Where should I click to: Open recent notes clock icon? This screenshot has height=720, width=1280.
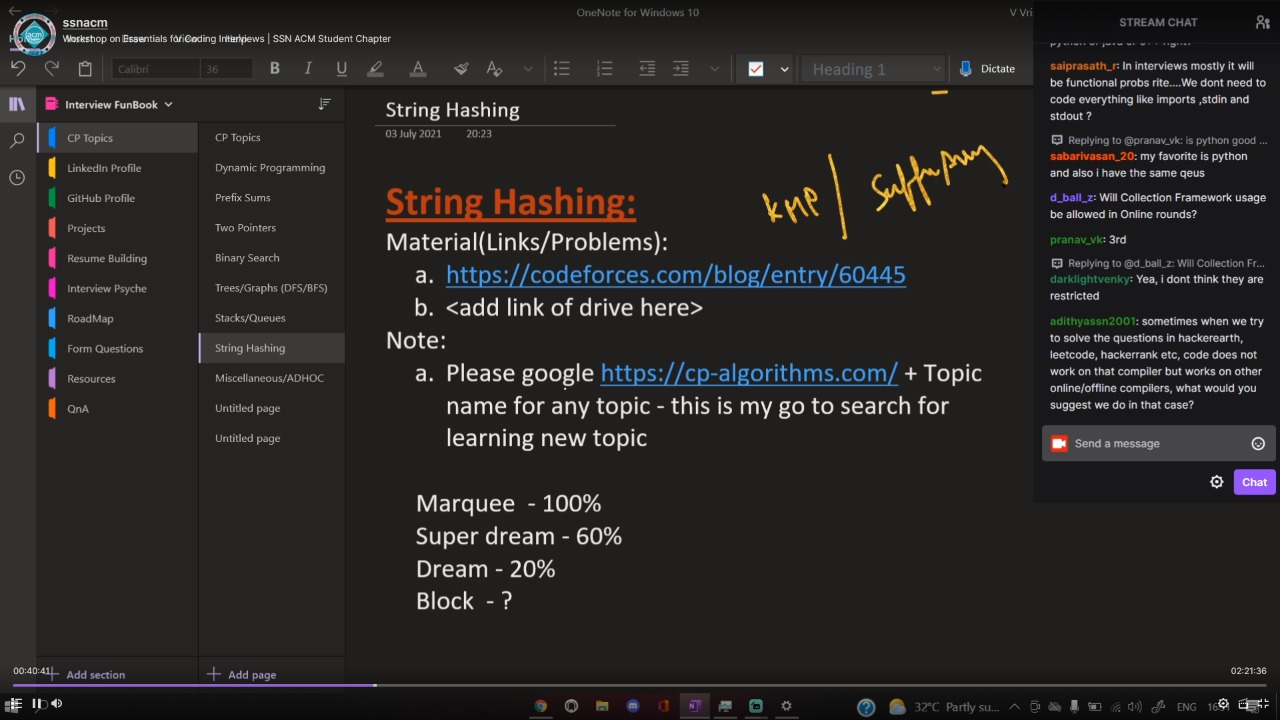coord(17,178)
